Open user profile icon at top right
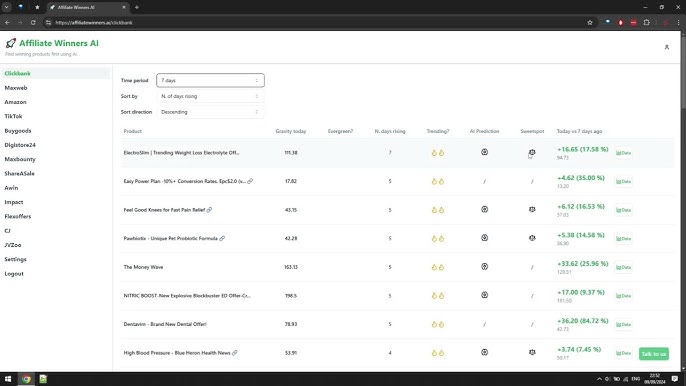Viewport: 686px width, 386px height. [667, 47]
